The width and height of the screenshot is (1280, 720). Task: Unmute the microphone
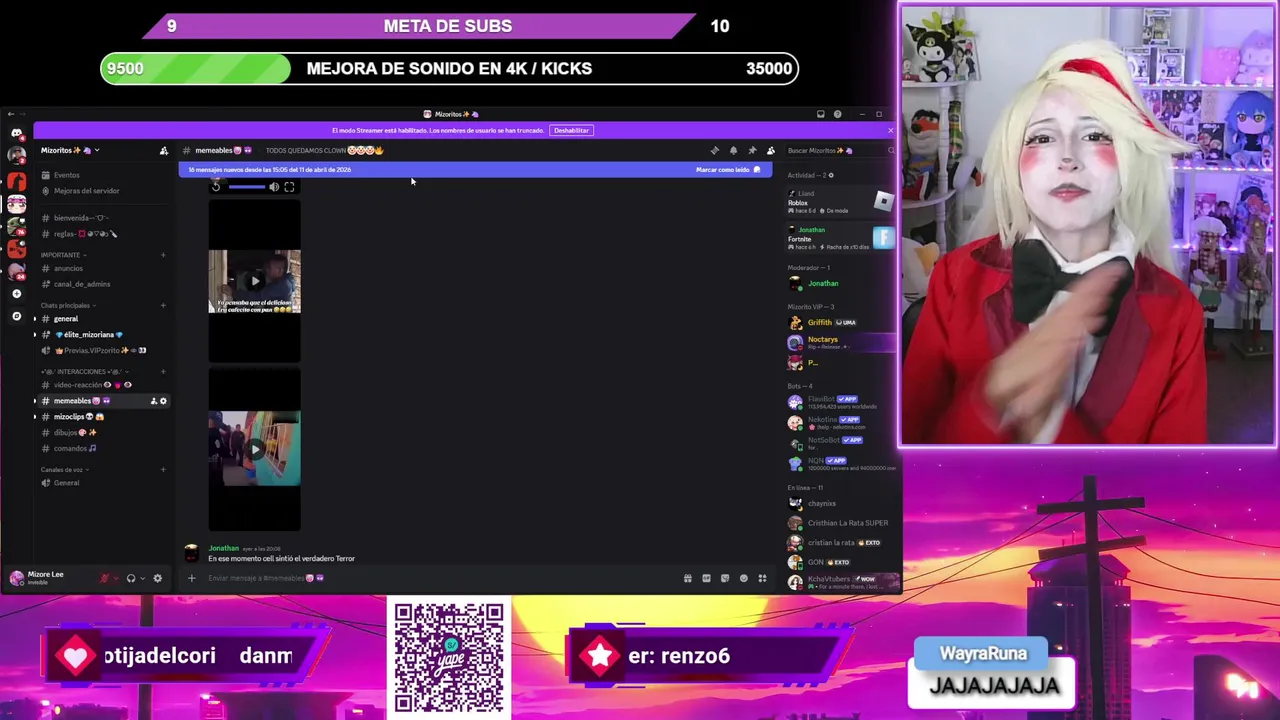click(104, 578)
